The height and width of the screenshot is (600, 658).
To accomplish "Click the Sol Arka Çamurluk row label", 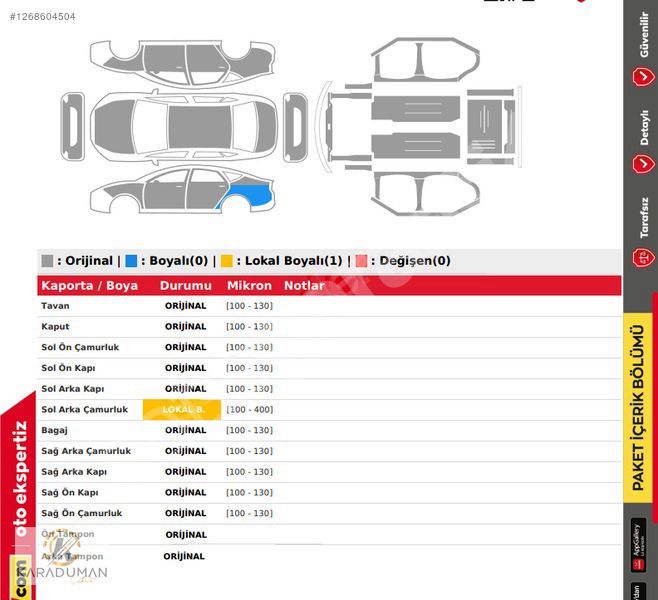I will click(x=85, y=410).
